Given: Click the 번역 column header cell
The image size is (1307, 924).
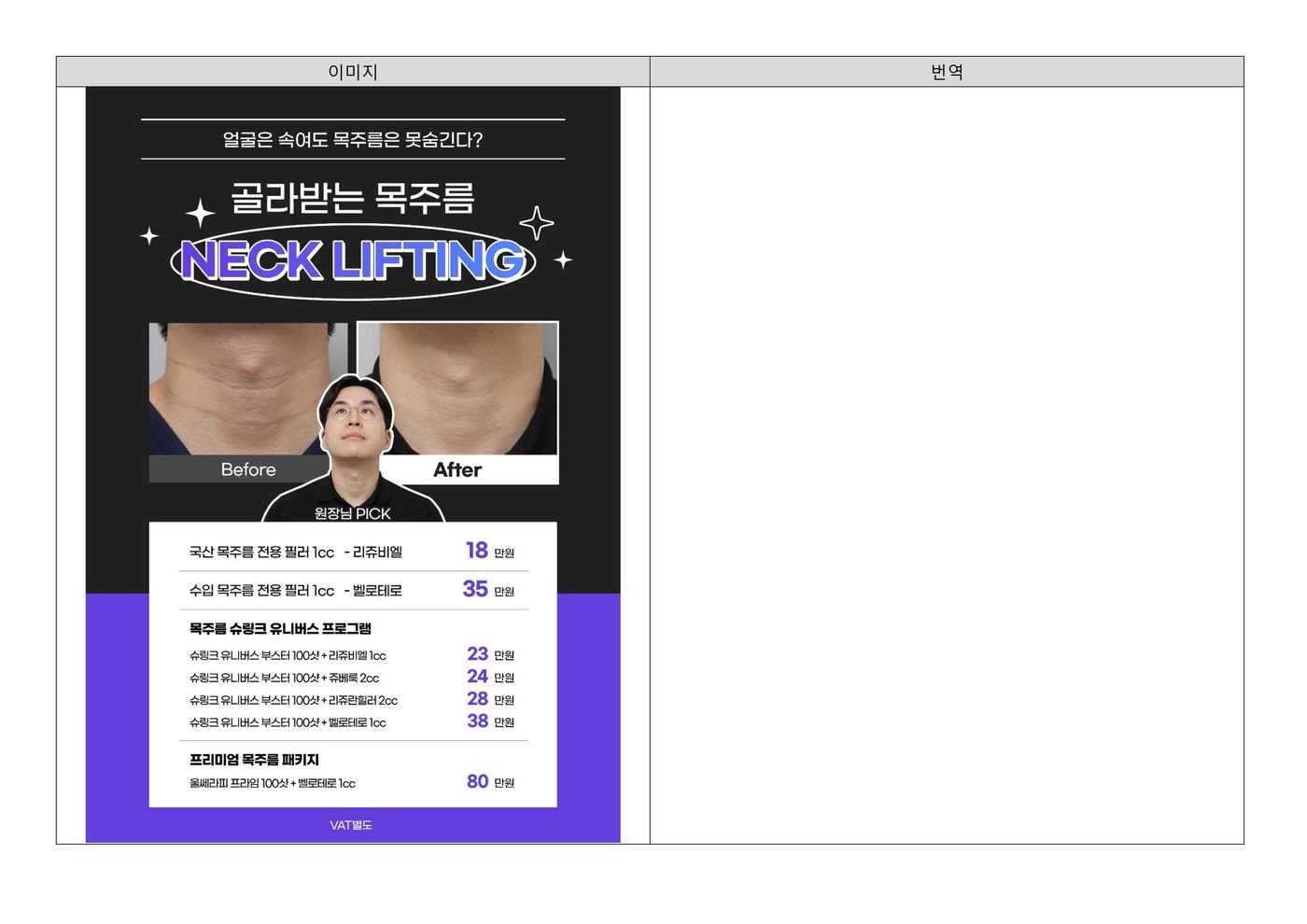Looking at the screenshot, I should click(x=947, y=72).
